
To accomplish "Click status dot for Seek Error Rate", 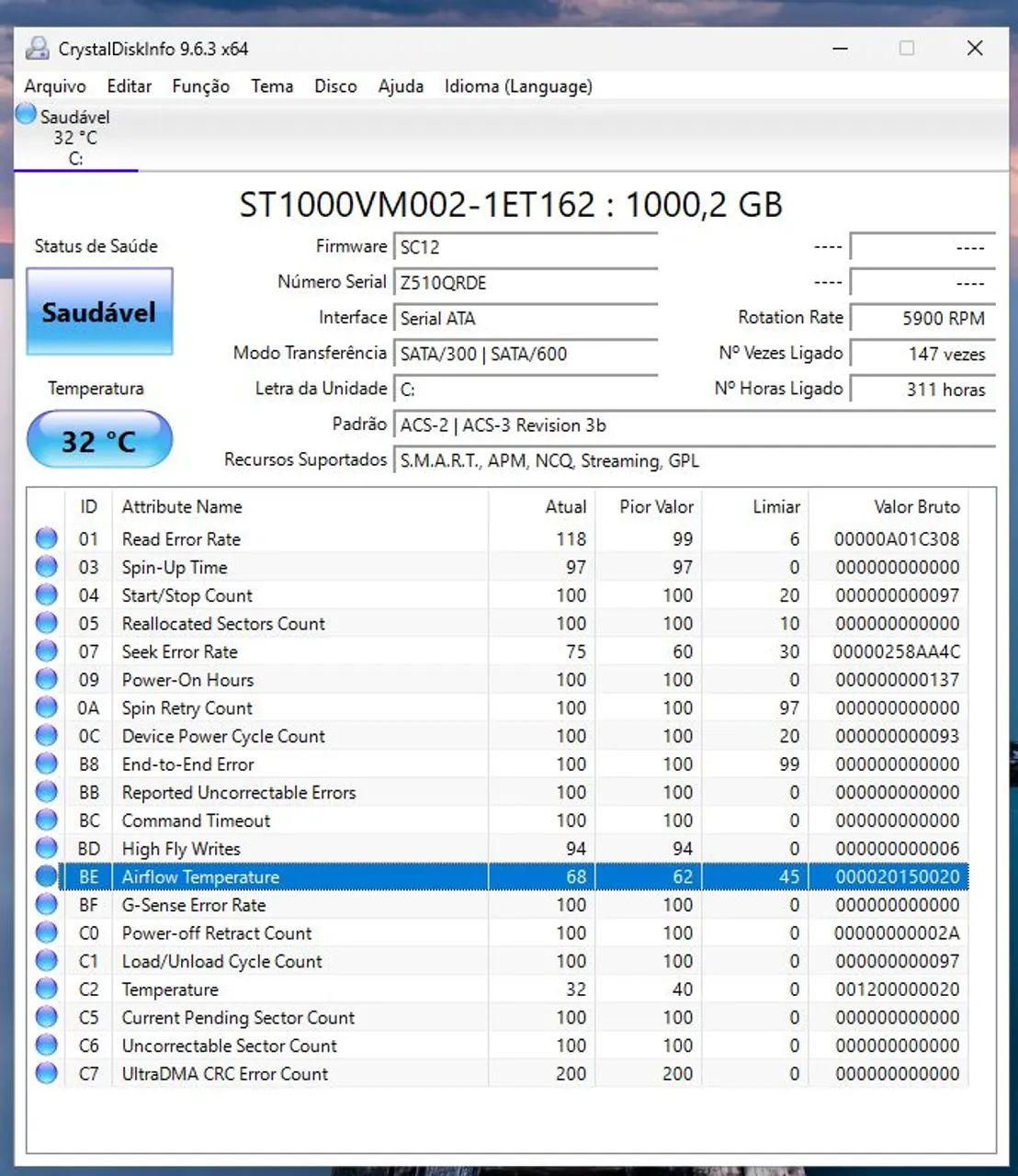I will pyautogui.click(x=46, y=651).
